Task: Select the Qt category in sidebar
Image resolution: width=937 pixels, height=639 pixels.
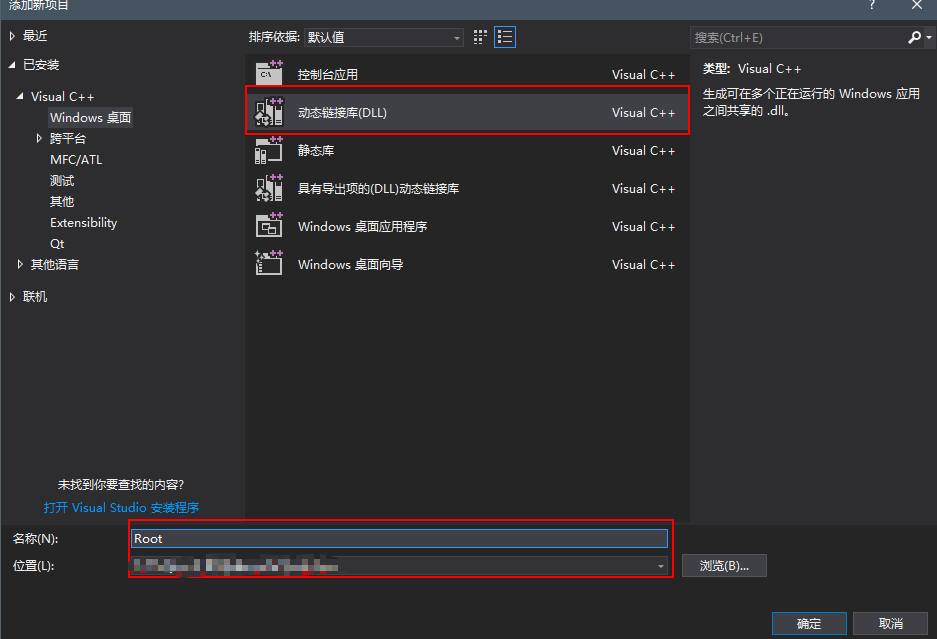Action: click(57, 243)
